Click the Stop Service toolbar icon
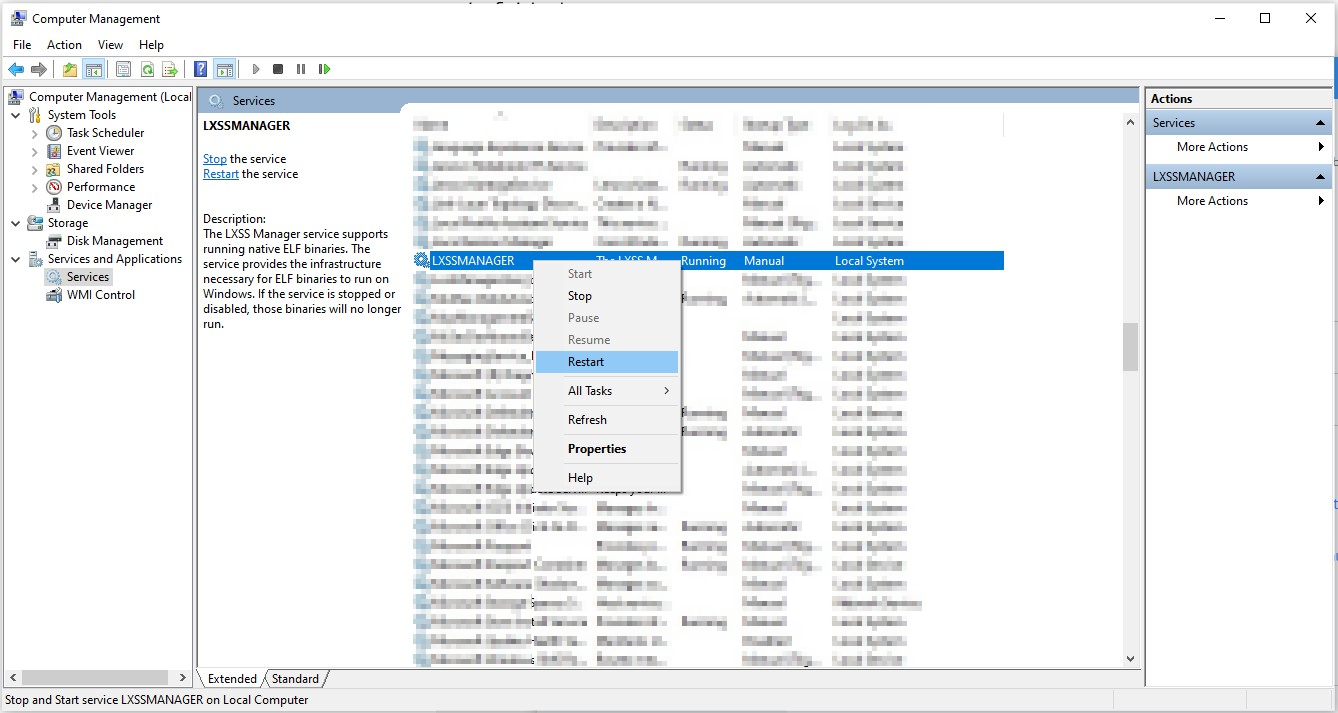This screenshot has width=1338, height=713. pos(278,69)
